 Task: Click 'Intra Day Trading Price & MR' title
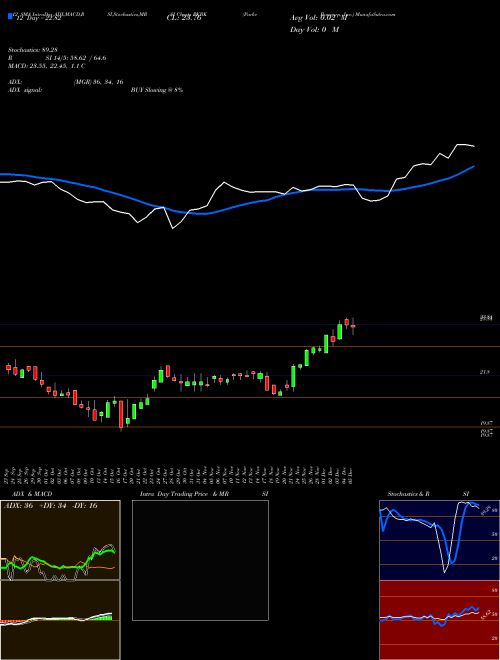[x=184, y=494]
